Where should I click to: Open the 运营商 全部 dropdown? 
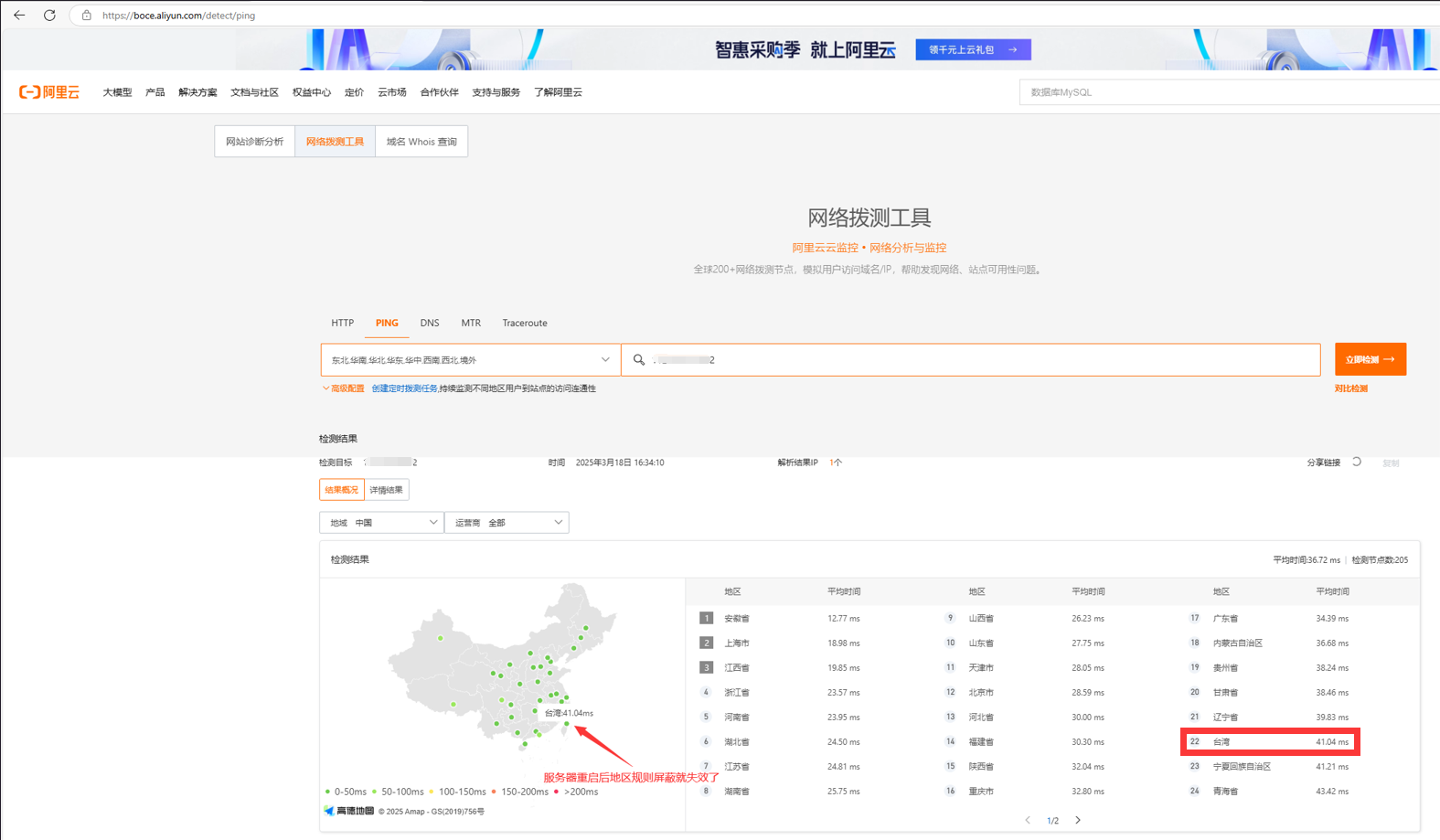pyautogui.click(x=507, y=523)
